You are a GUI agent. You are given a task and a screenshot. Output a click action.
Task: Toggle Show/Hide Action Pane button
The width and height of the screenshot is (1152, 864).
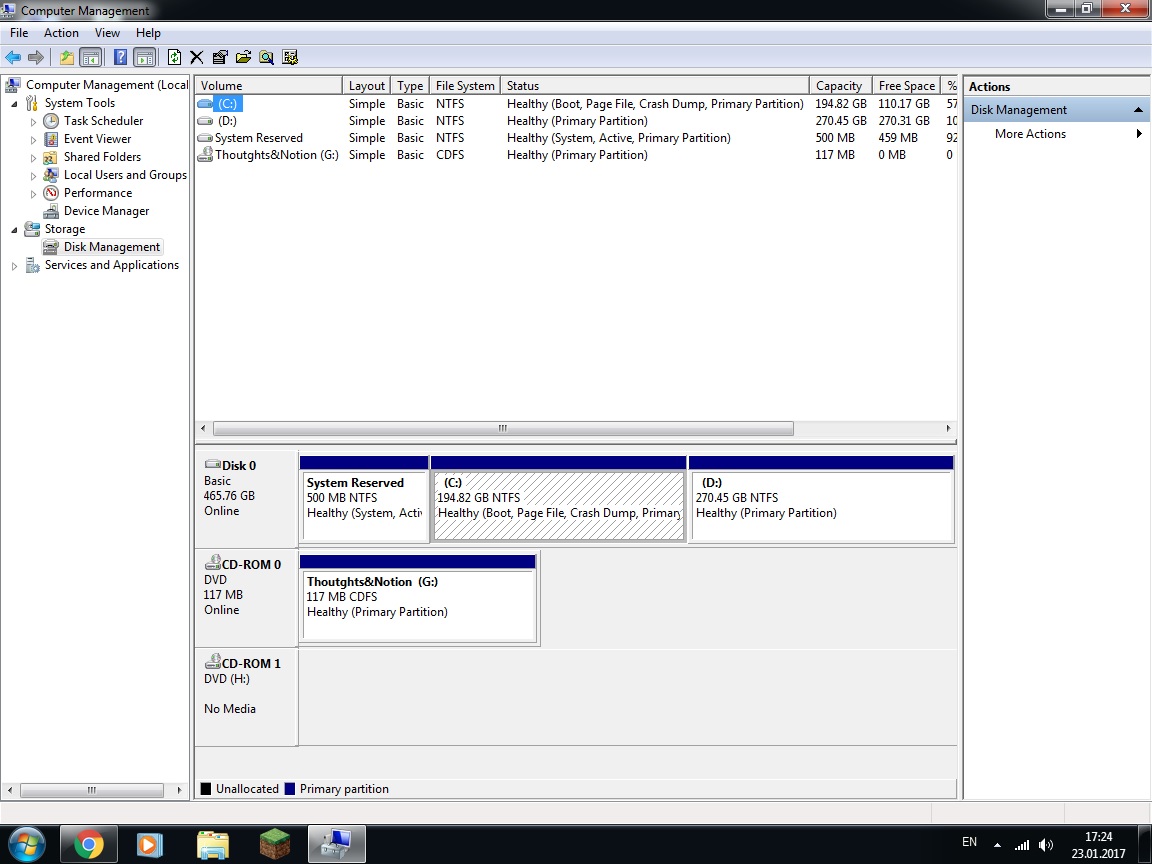144,57
